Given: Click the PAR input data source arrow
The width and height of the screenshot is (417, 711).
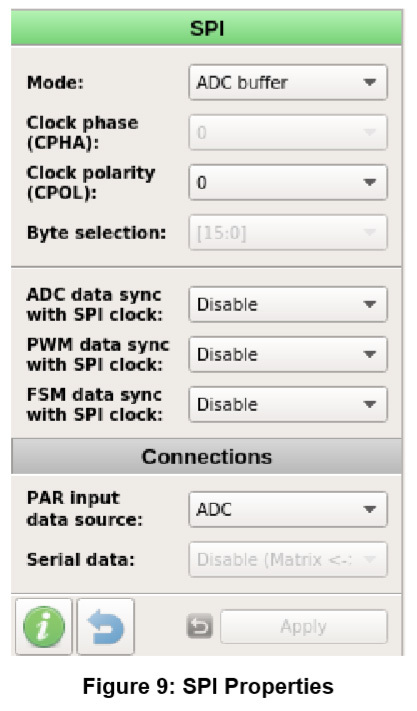Looking at the screenshot, I should (370, 509).
